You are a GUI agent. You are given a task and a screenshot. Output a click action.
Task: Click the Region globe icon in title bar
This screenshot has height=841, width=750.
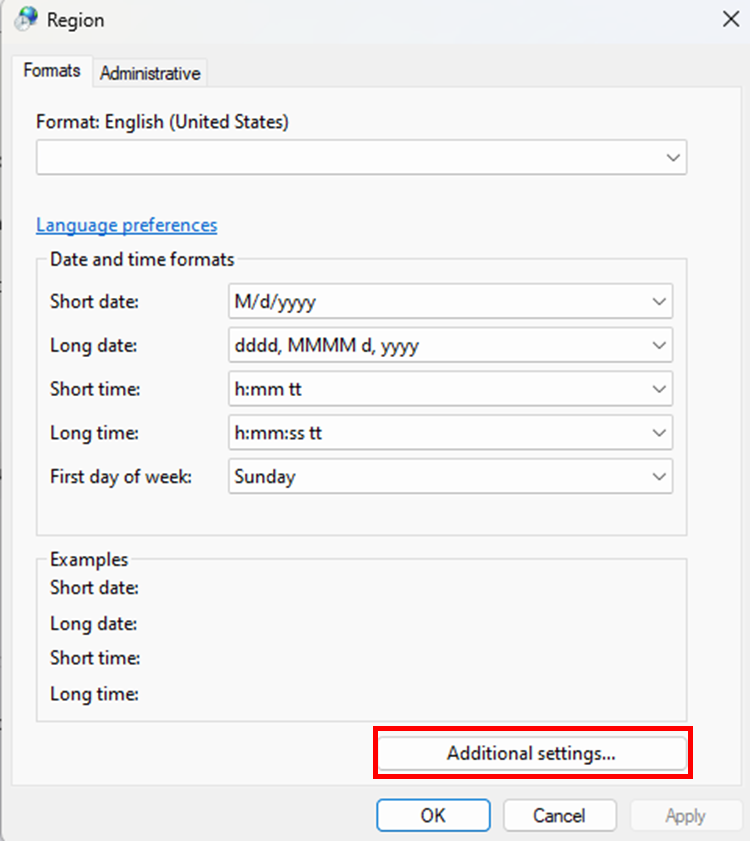click(27, 19)
